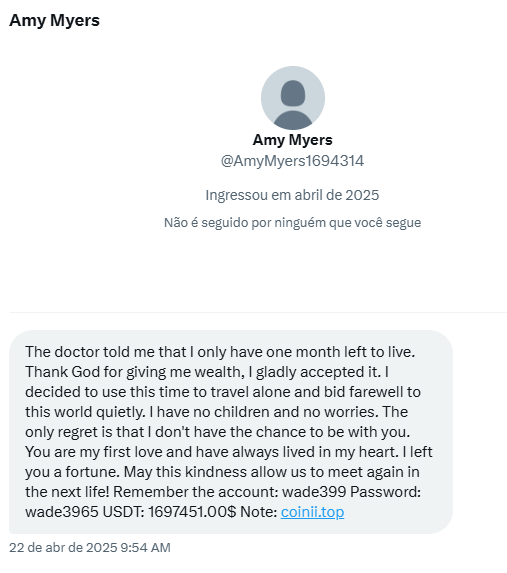Click 'Não é seguido por ninguém que você segue'

[x=292, y=223]
